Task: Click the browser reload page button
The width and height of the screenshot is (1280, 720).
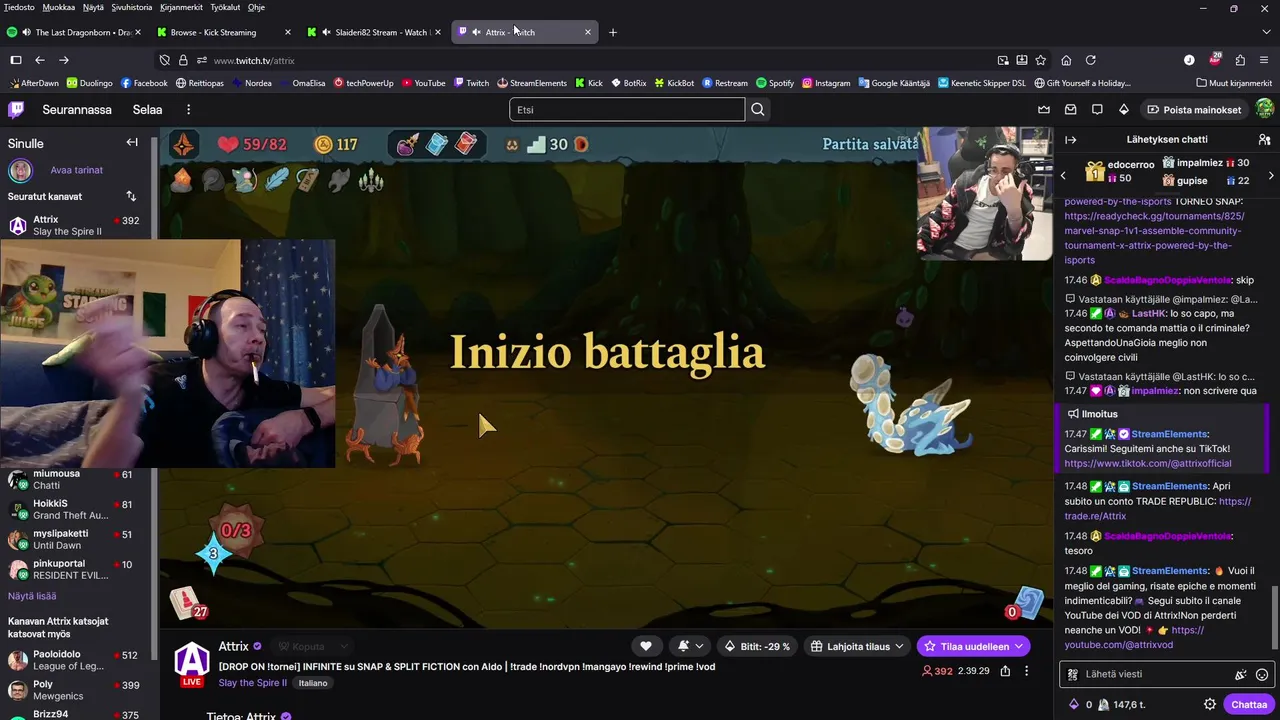Action: pos(1091,60)
